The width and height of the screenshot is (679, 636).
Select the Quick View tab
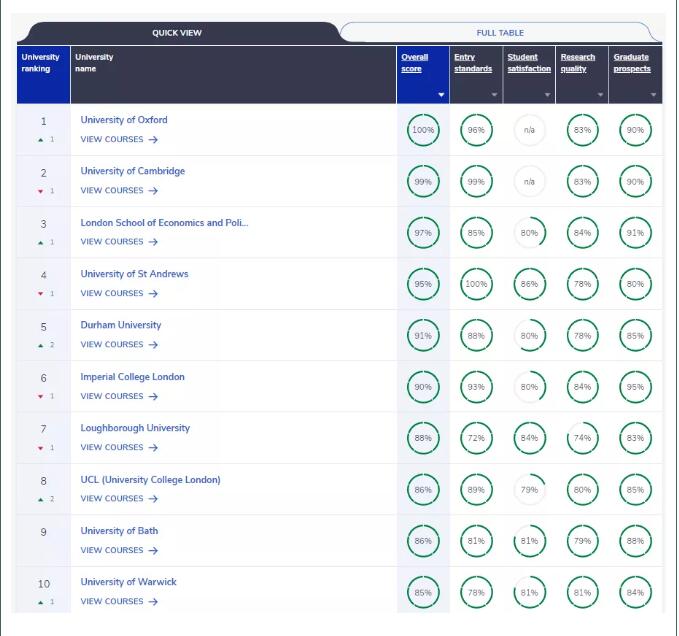click(177, 33)
